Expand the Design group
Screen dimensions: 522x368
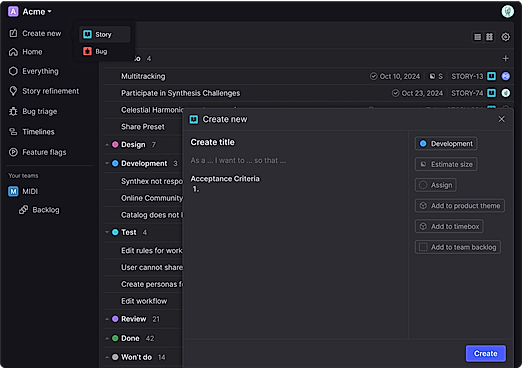pos(107,145)
